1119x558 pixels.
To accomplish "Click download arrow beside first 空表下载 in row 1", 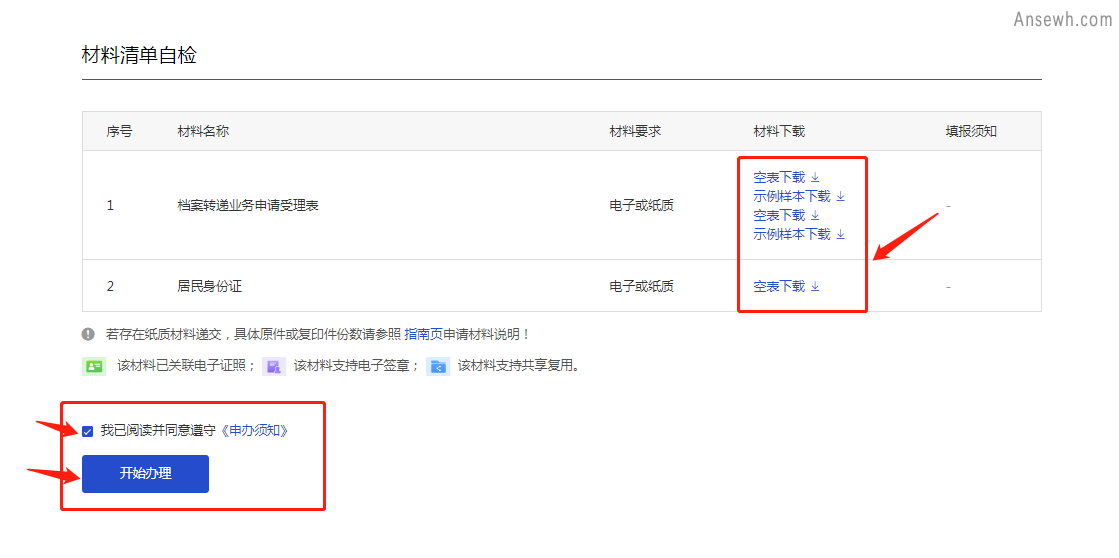I will 815,178.
